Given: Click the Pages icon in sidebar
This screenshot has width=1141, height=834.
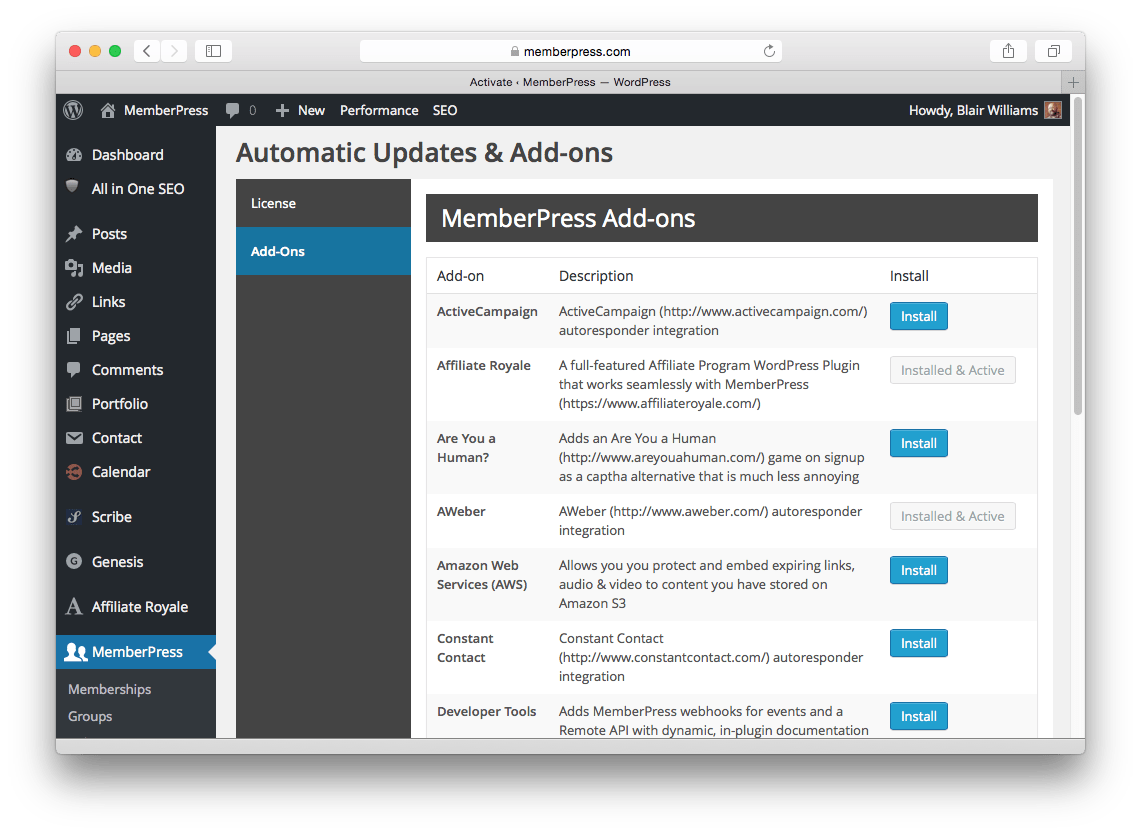Looking at the screenshot, I should [x=73, y=335].
